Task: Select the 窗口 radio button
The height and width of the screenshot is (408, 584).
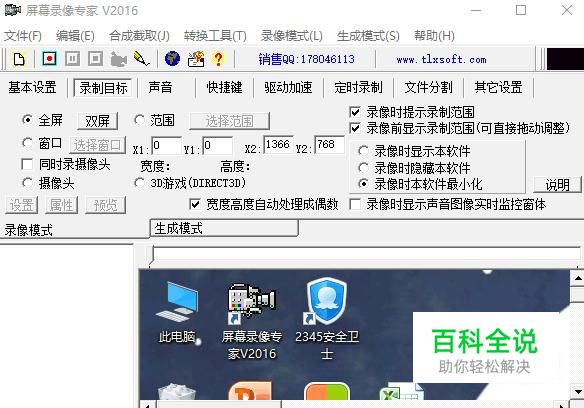Action: tap(27, 143)
